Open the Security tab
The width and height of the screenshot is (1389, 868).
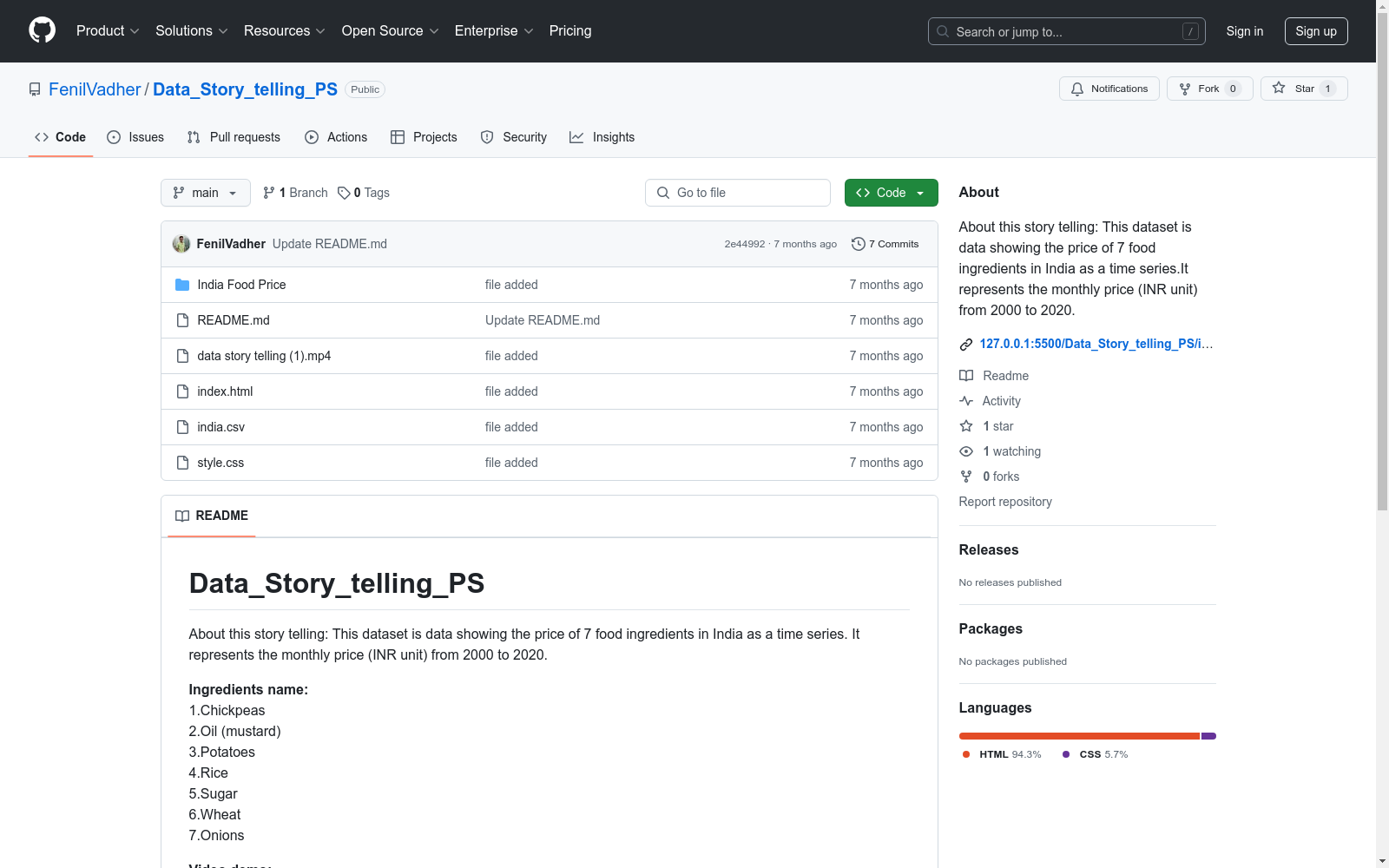tap(514, 137)
